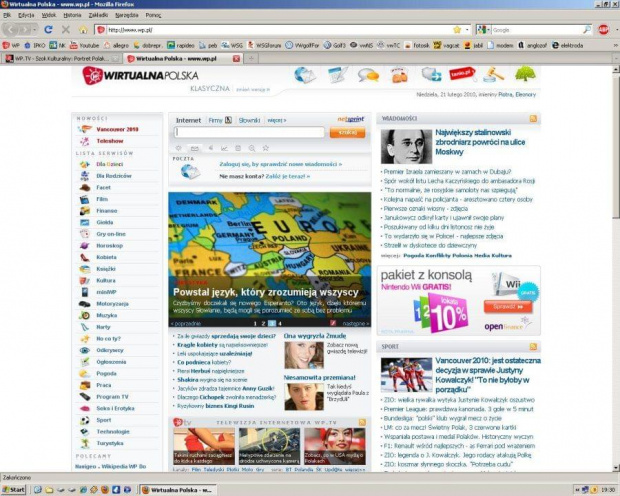Open the mail envelope icon in header
Screen dimensions: 620x496
click(305, 75)
